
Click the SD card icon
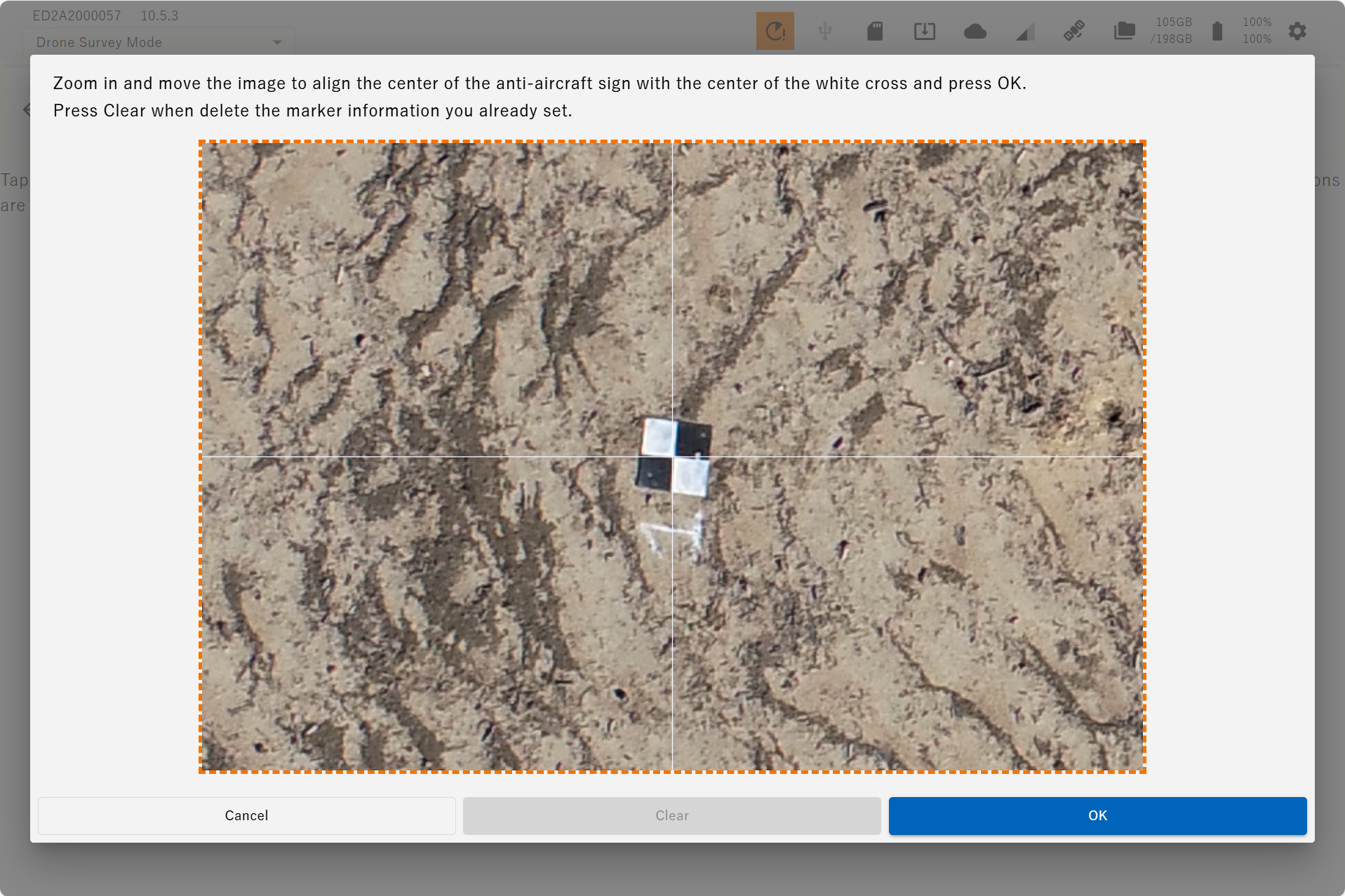(x=875, y=31)
